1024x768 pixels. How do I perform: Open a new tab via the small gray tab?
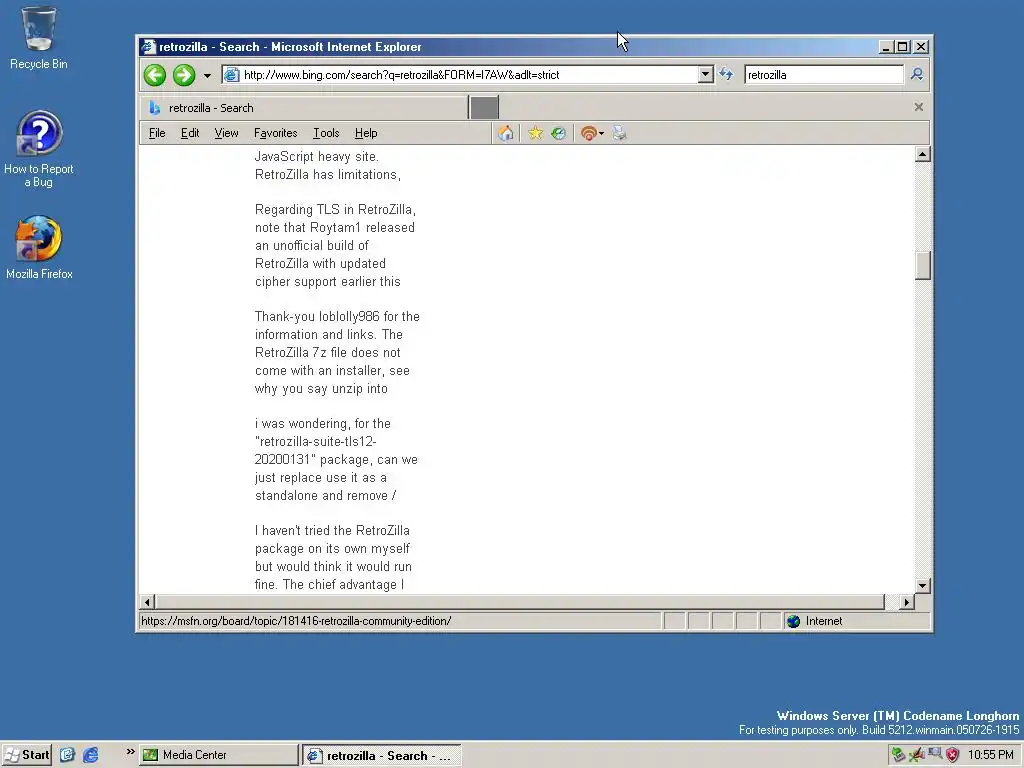coord(484,107)
